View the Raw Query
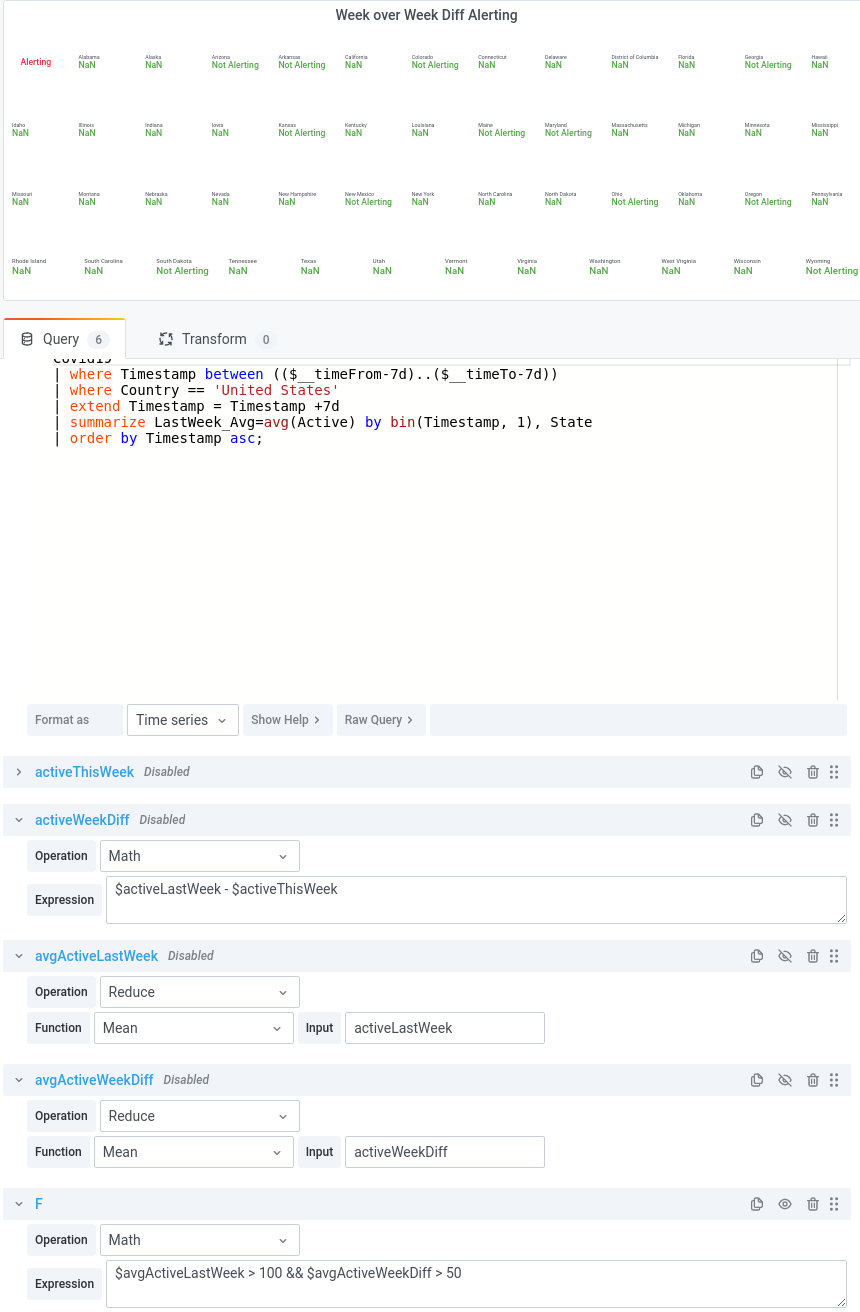This screenshot has width=860, height=1312. (x=381, y=719)
